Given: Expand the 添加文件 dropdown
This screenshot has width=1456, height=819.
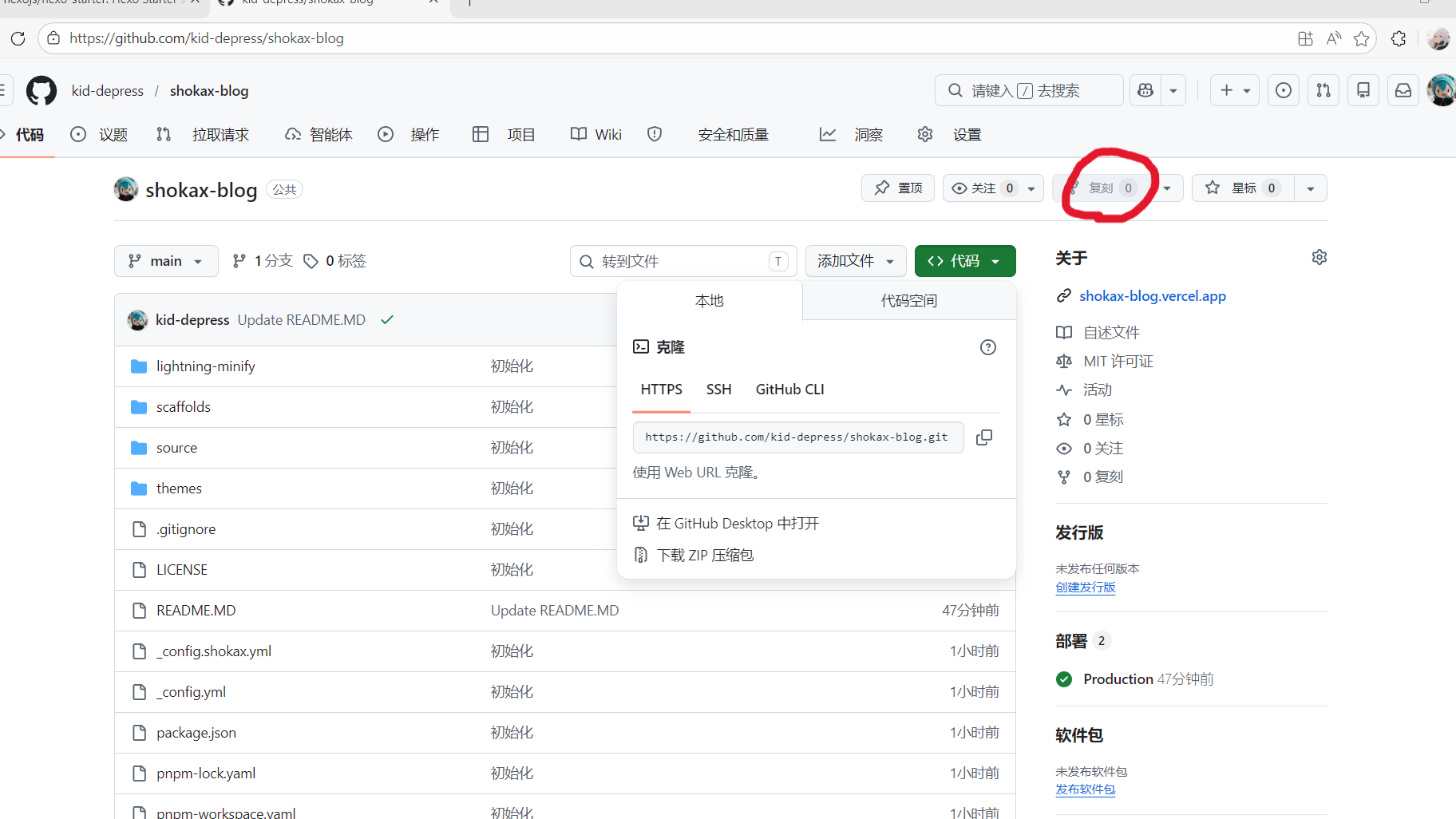Looking at the screenshot, I should (856, 261).
